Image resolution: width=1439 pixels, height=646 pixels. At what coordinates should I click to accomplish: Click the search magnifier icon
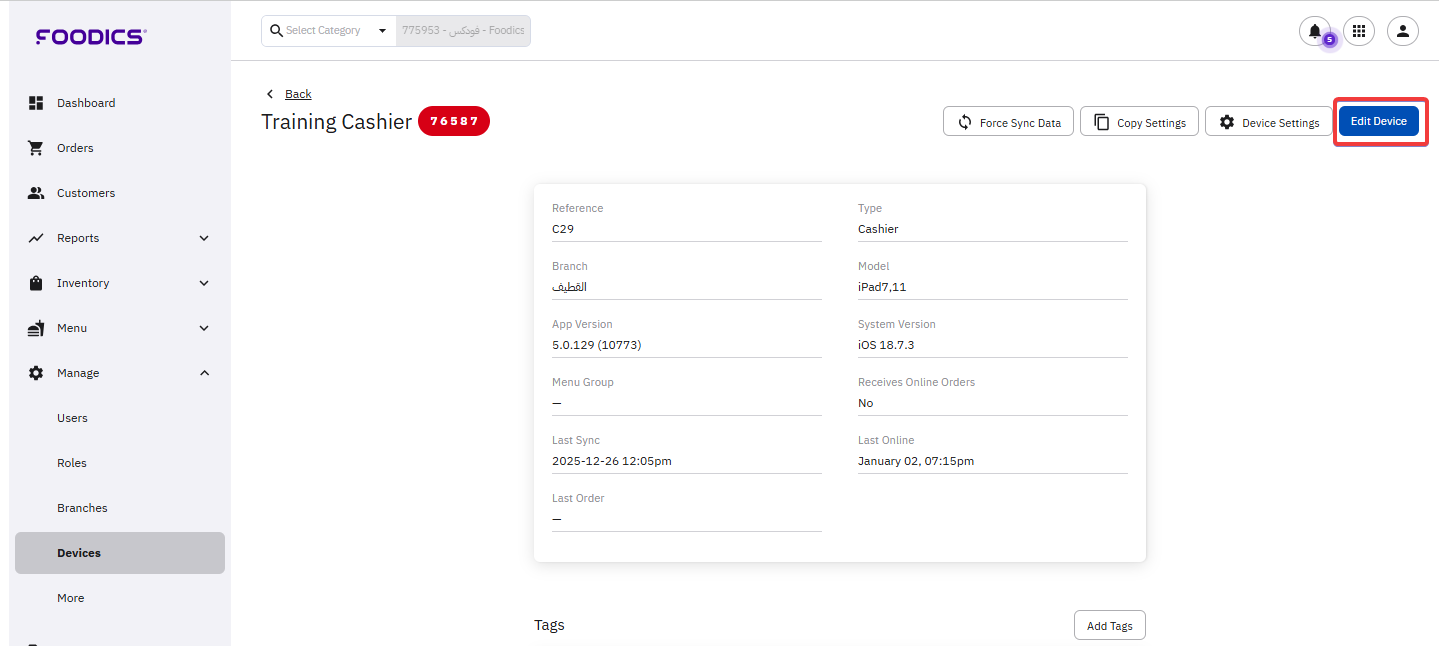276,31
